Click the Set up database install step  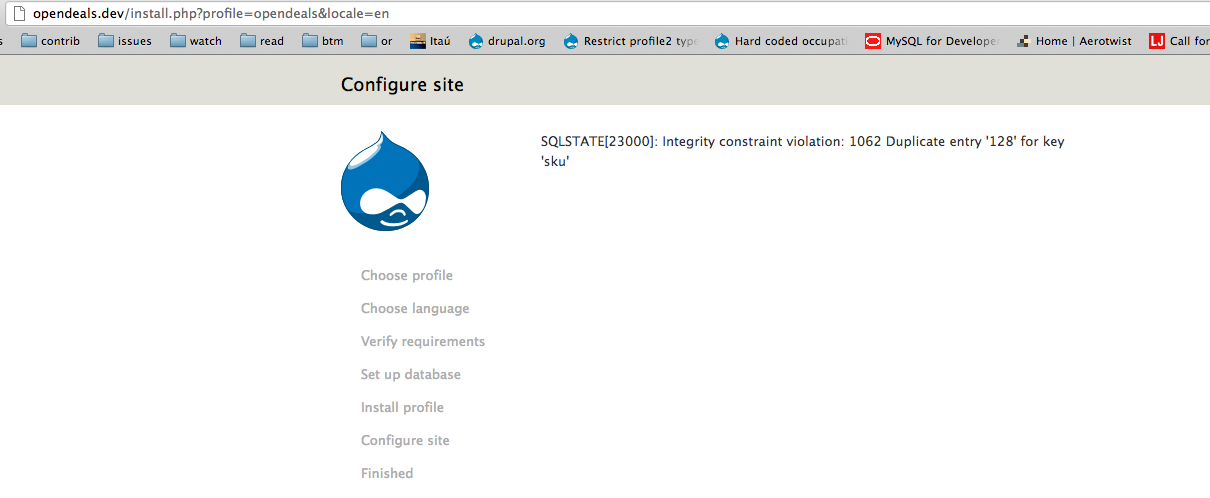click(x=411, y=374)
